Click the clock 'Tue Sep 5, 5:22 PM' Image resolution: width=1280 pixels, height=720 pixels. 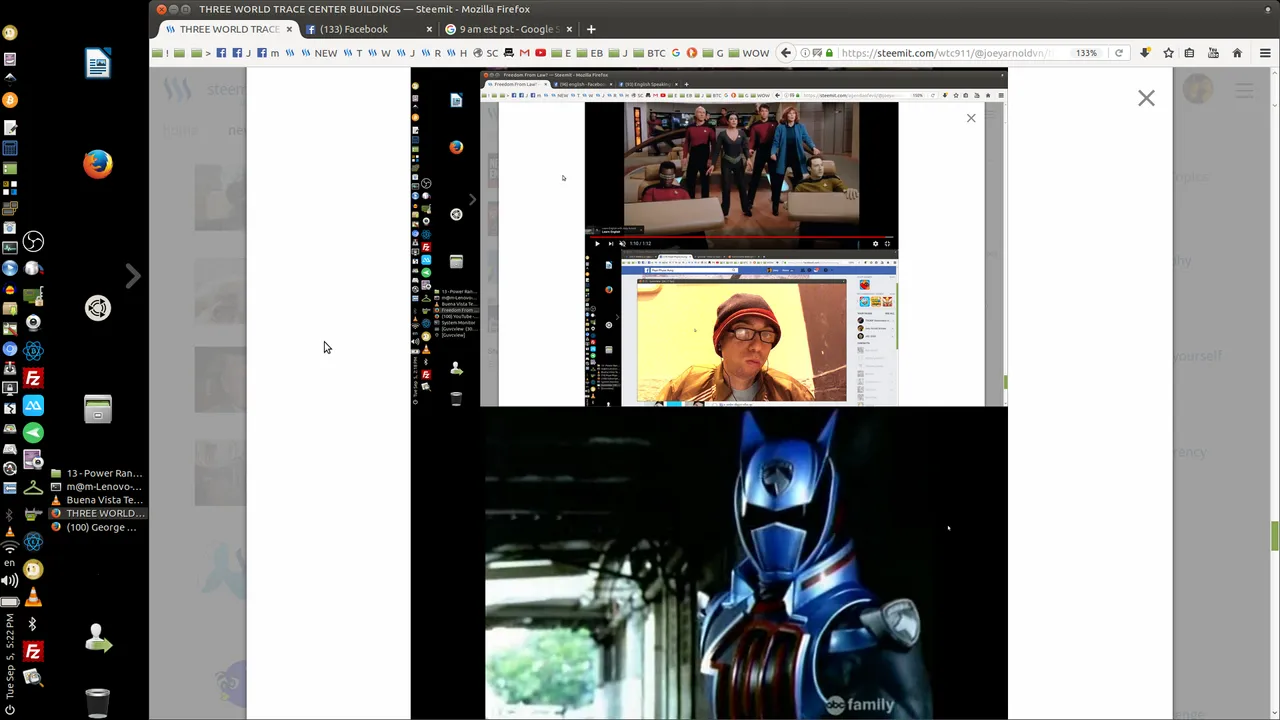tap(10, 657)
